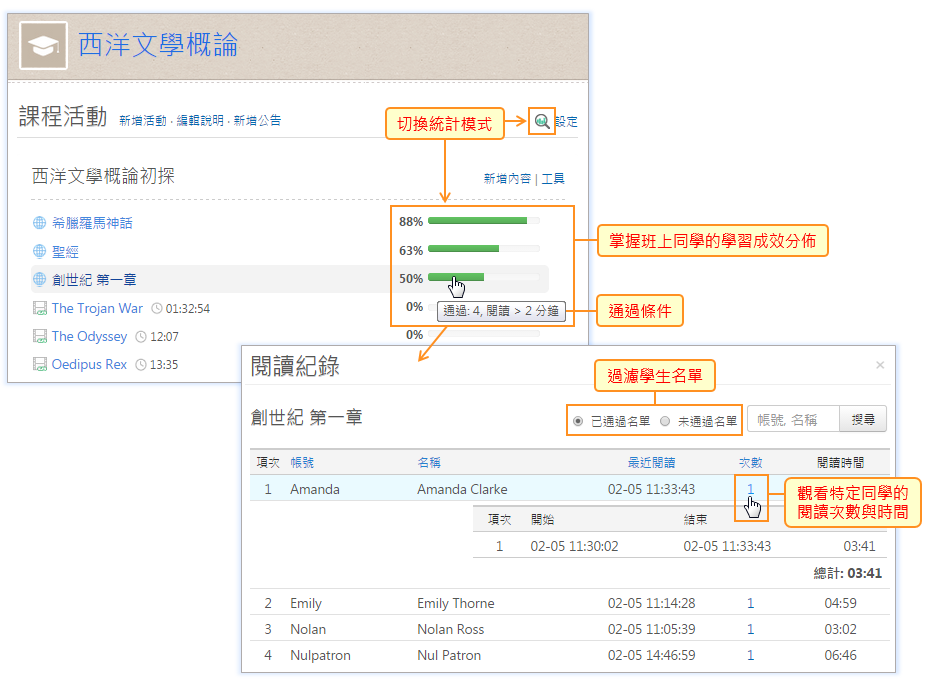Click video icon beside The Odyssey
The width and height of the screenshot is (925, 682).
[x=40, y=336]
